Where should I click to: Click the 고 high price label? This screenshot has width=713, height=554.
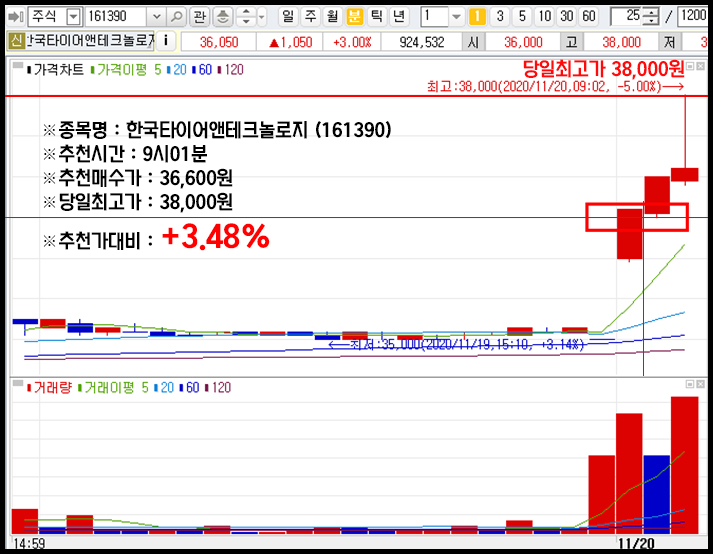[x=571, y=42]
